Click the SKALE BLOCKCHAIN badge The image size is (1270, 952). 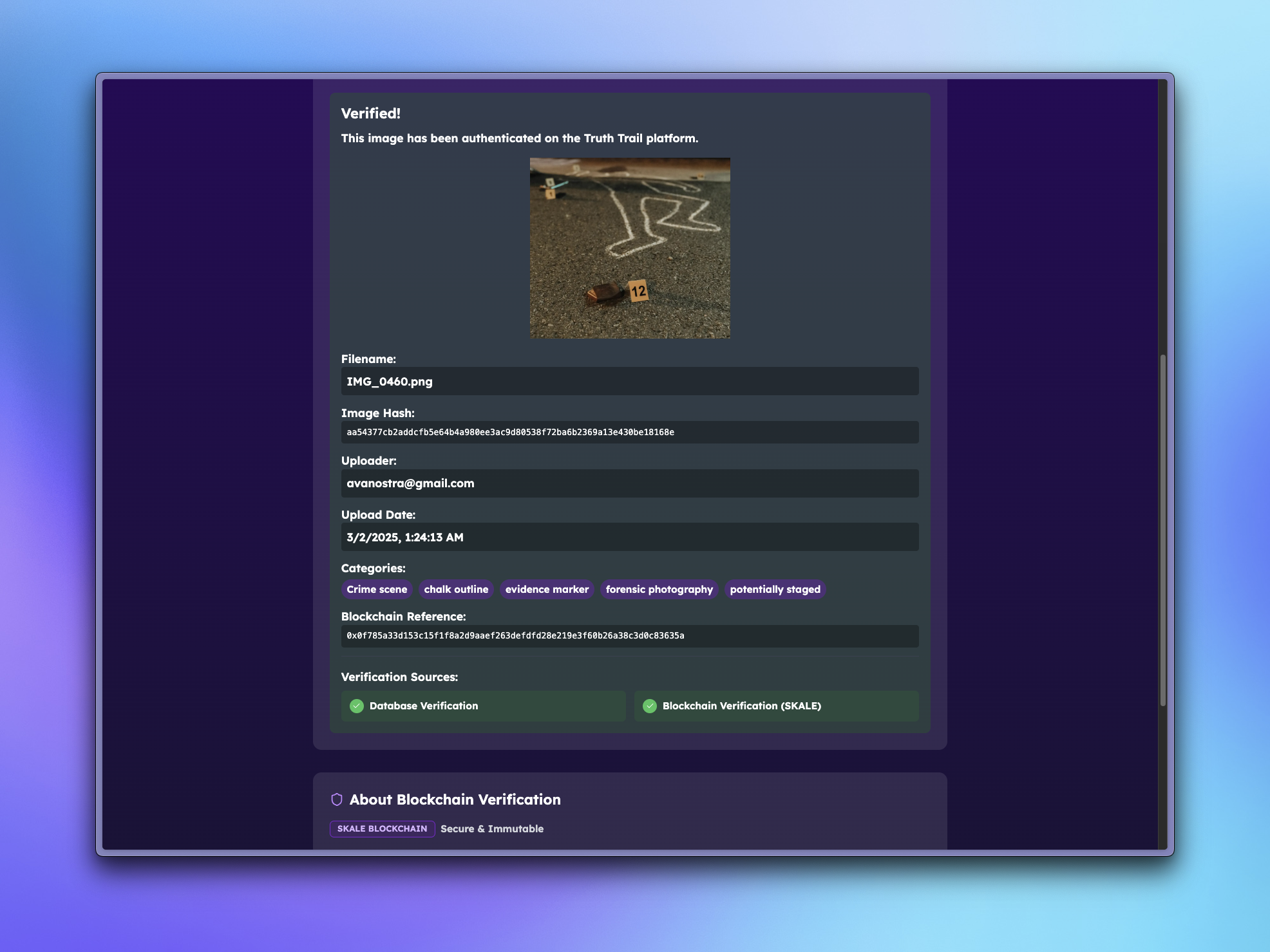[x=382, y=829]
